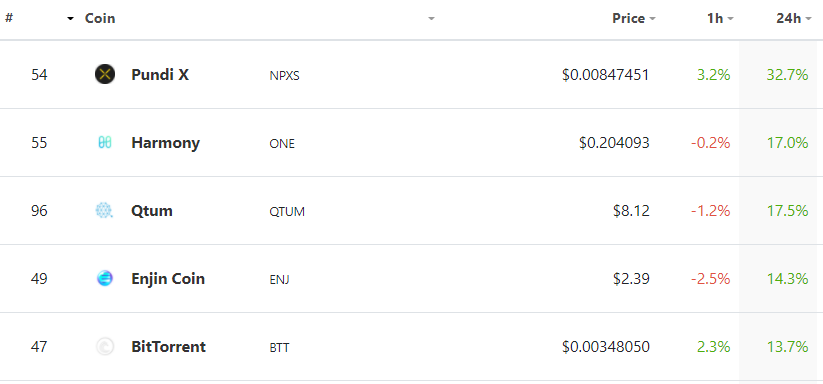Select Pundi X price $0.00847451
823x384 pixels.
coord(606,75)
